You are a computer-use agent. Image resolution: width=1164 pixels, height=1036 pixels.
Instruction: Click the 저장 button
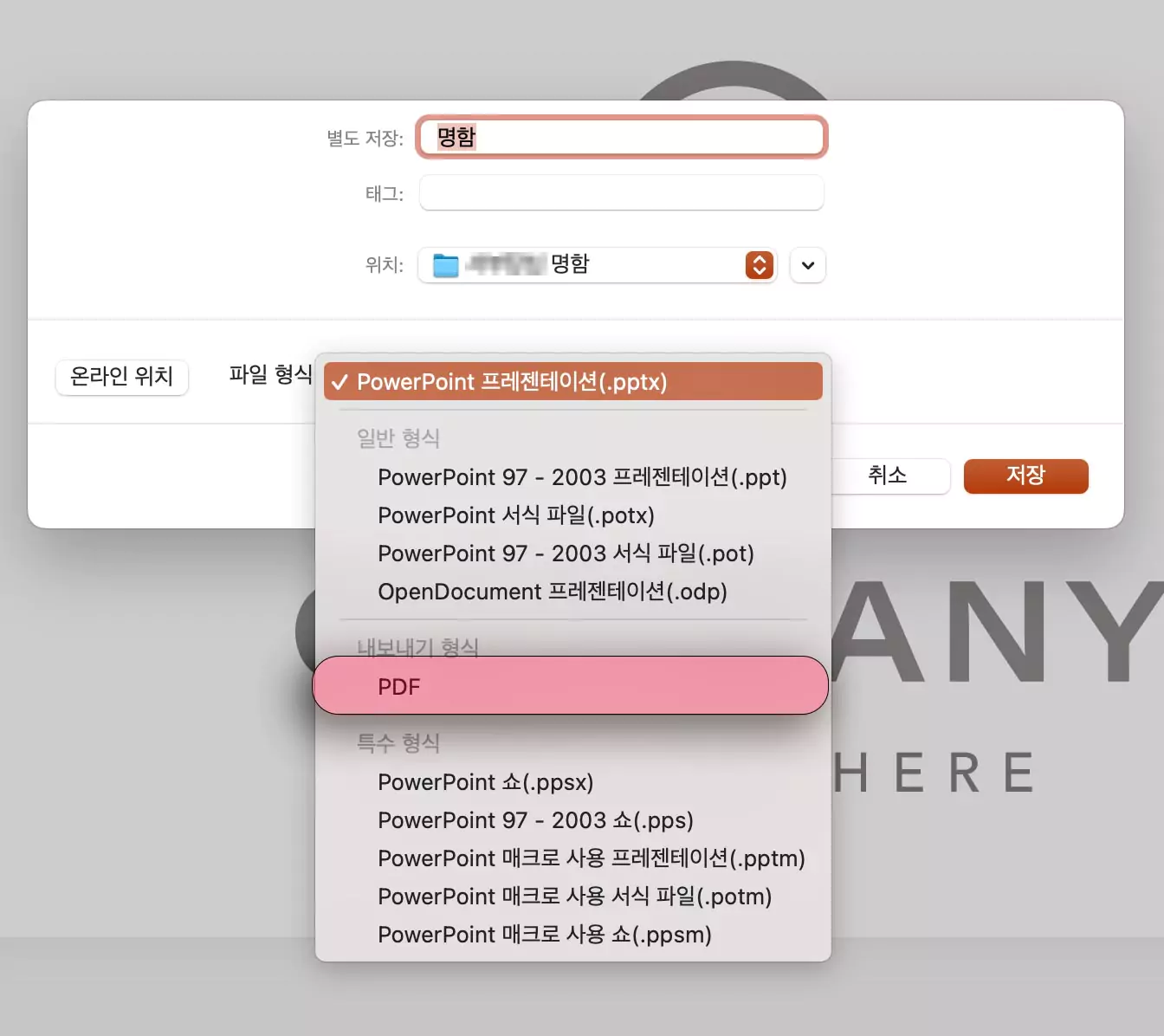pos(1025,476)
